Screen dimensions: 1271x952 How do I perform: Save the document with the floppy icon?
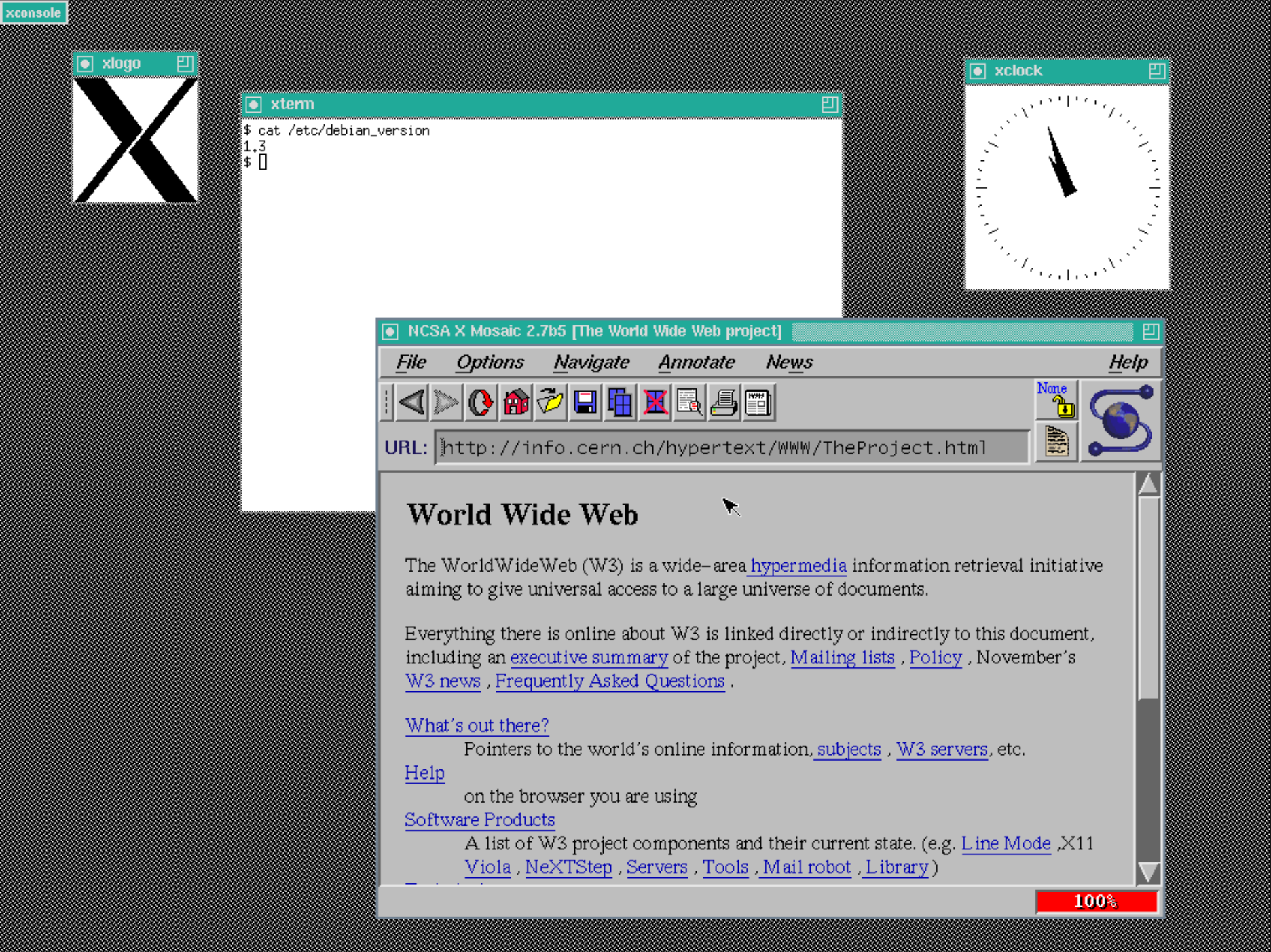(x=585, y=403)
